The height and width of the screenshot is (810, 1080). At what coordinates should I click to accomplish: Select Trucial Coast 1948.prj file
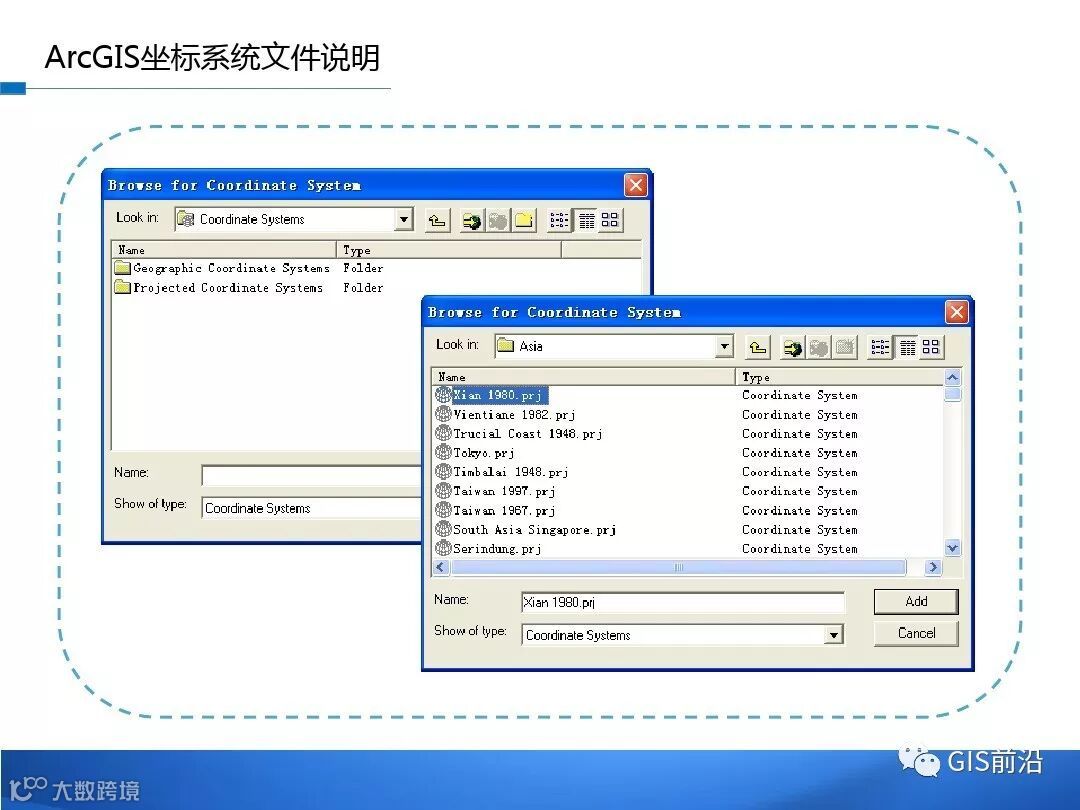[x=528, y=433]
